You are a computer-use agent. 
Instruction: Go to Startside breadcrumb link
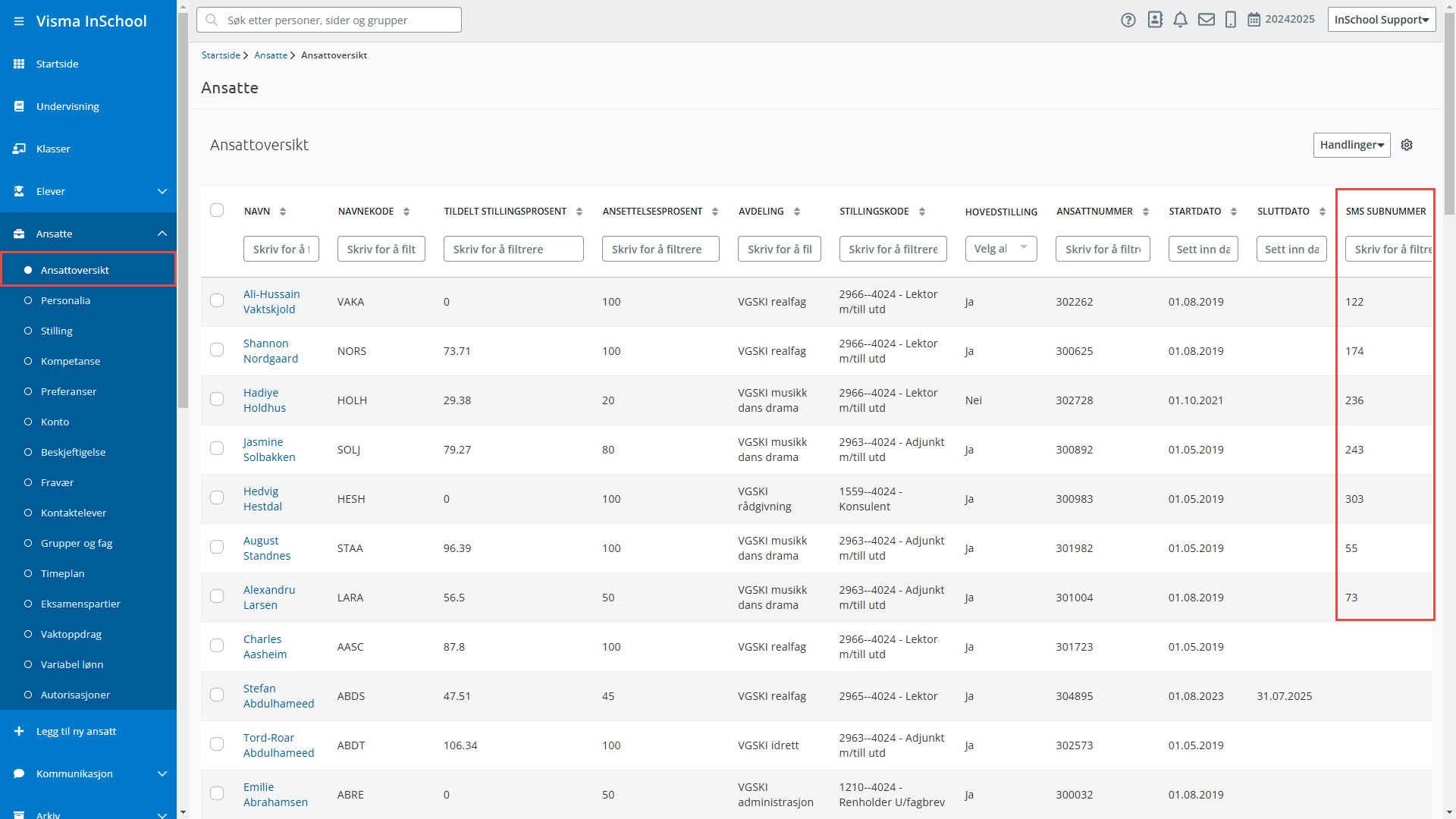(x=221, y=55)
